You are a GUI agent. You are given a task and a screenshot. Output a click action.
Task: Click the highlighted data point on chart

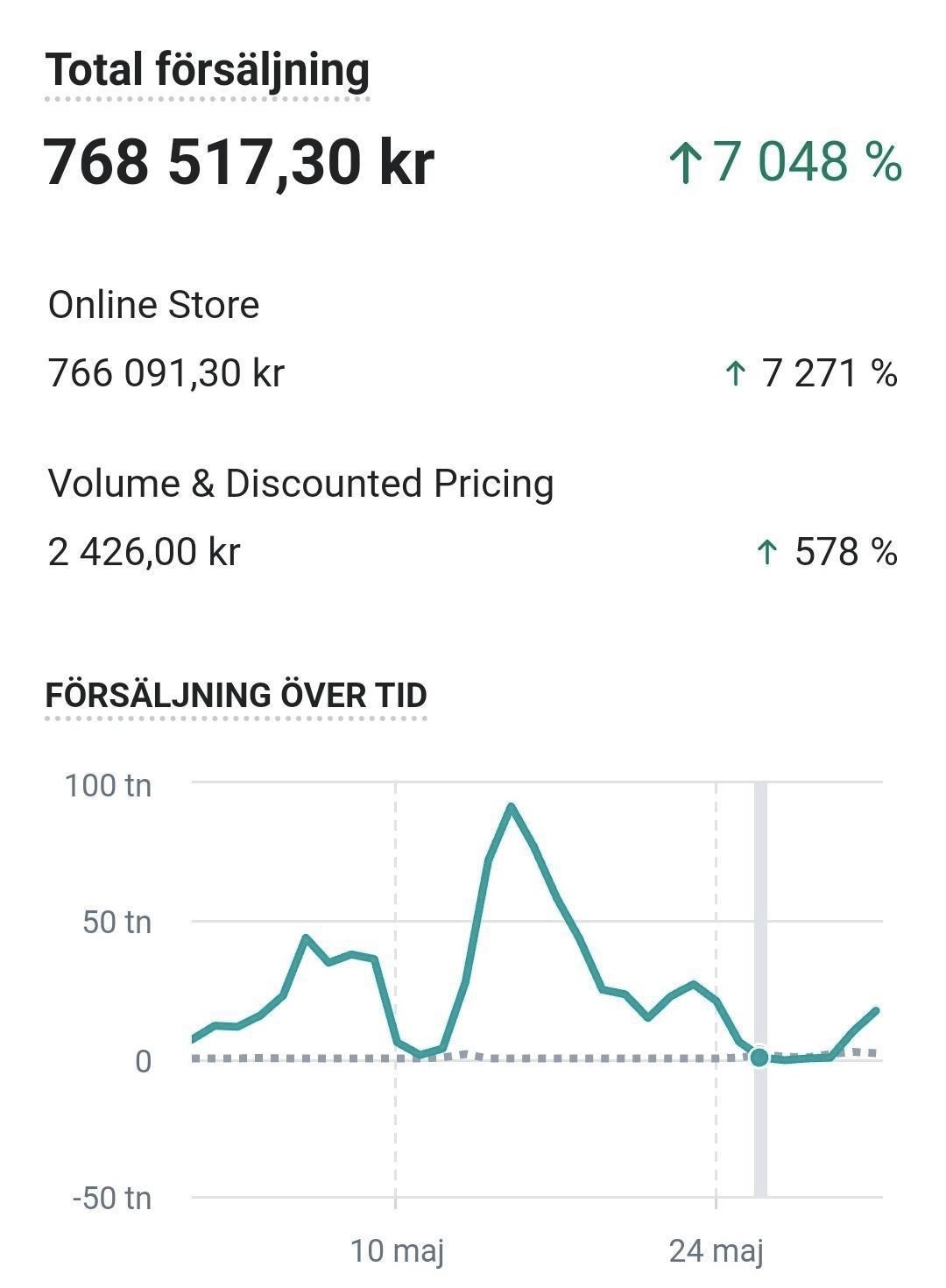pos(759,1058)
